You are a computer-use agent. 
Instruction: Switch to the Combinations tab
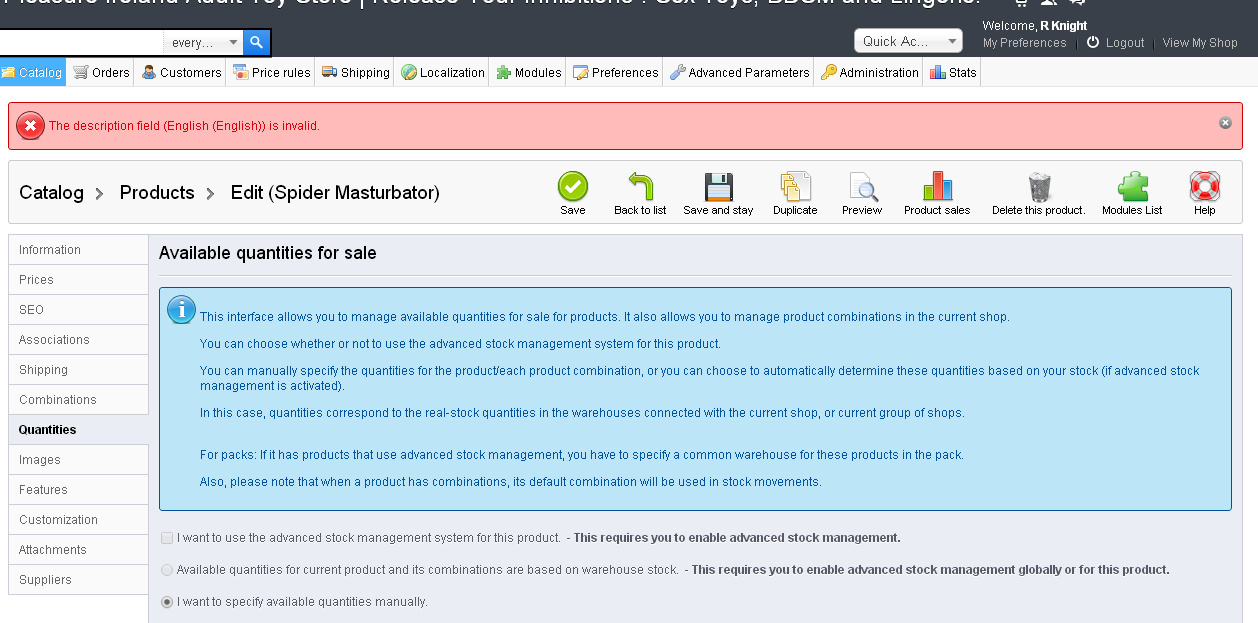(x=78, y=400)
